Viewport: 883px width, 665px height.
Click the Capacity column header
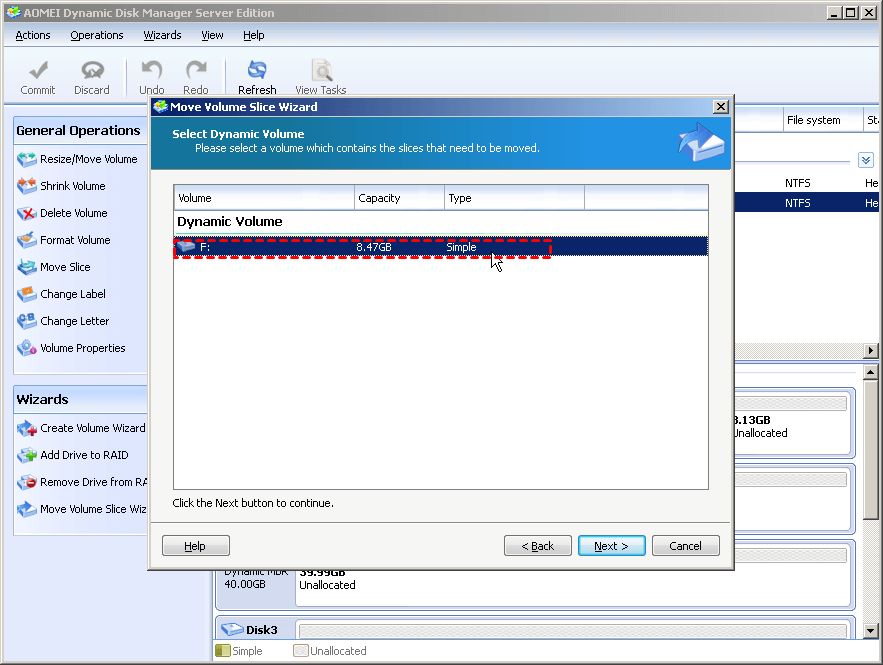coord(399,198)
